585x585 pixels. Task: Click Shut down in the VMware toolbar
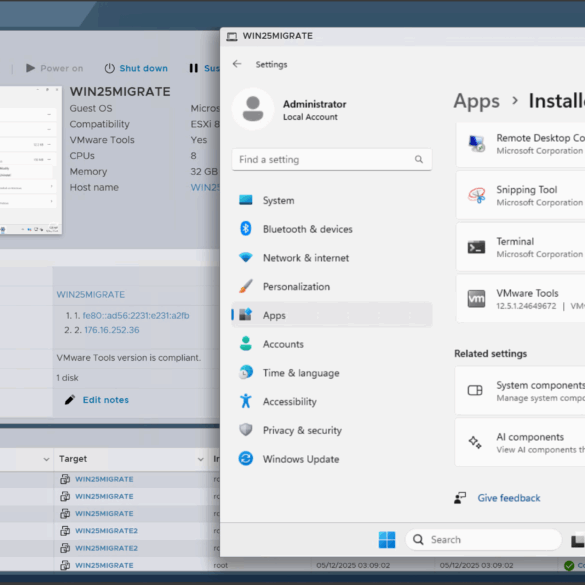pyautogui.click(x=144, y=68)
